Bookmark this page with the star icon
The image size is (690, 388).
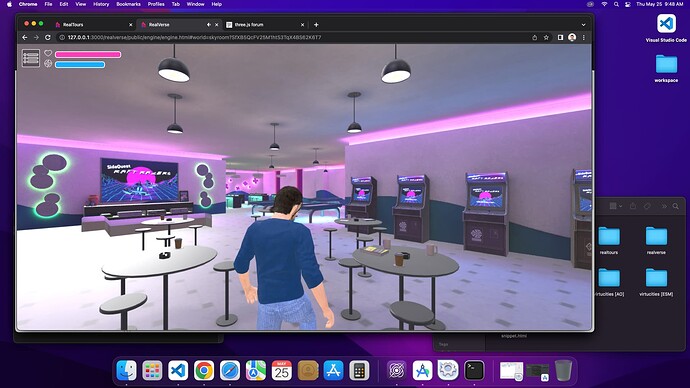point(546,37)
